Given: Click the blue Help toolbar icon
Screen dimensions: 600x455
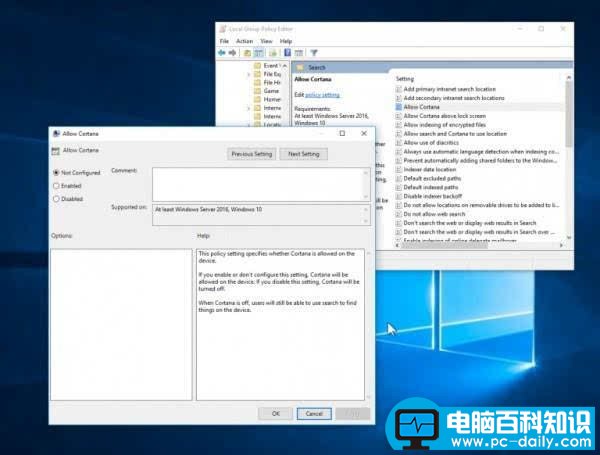Looking at the screenshot, I should click(x=288, y=53).
